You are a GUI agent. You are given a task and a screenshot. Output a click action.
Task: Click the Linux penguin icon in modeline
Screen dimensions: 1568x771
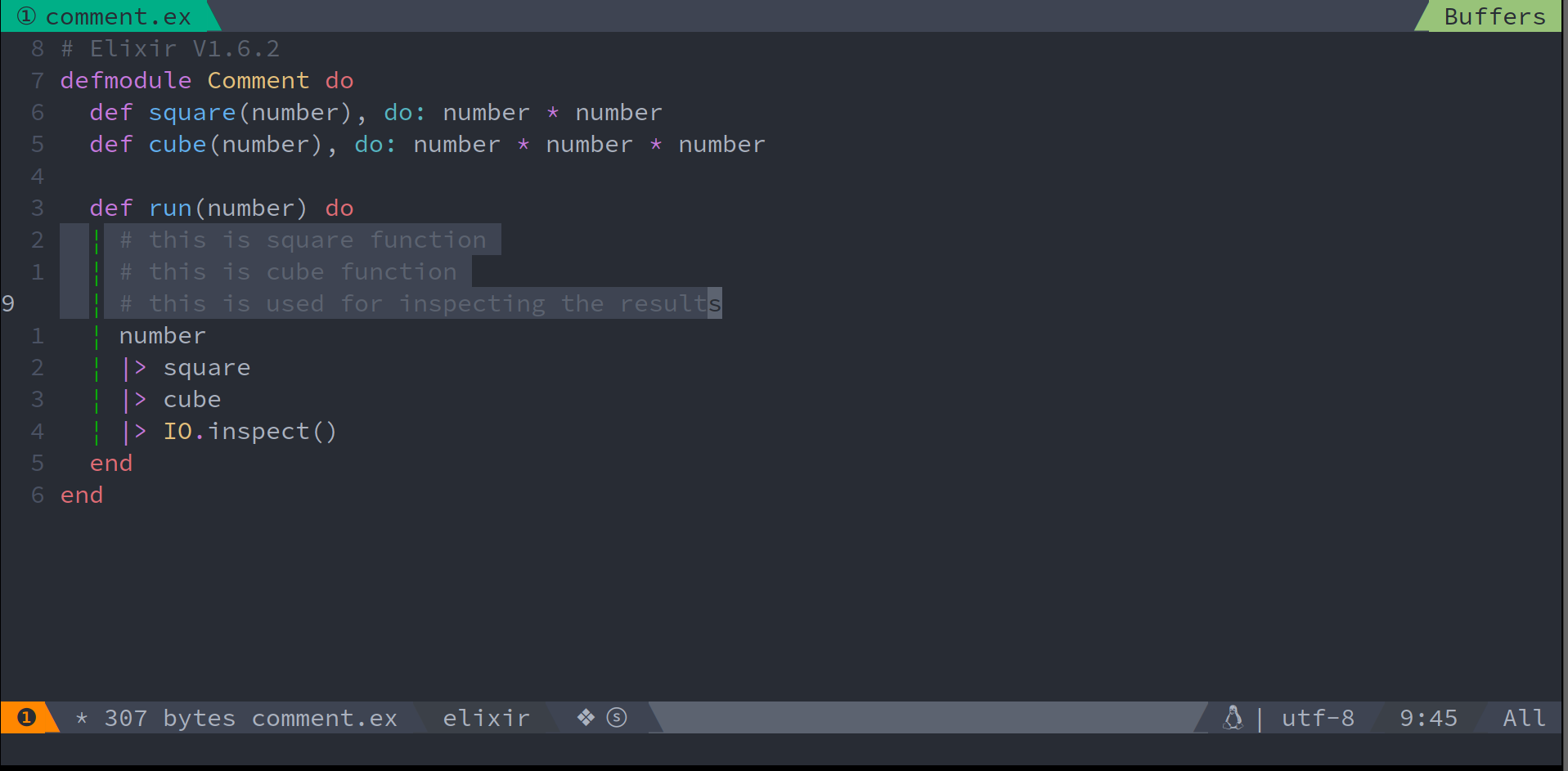(x=1233, y=718)
